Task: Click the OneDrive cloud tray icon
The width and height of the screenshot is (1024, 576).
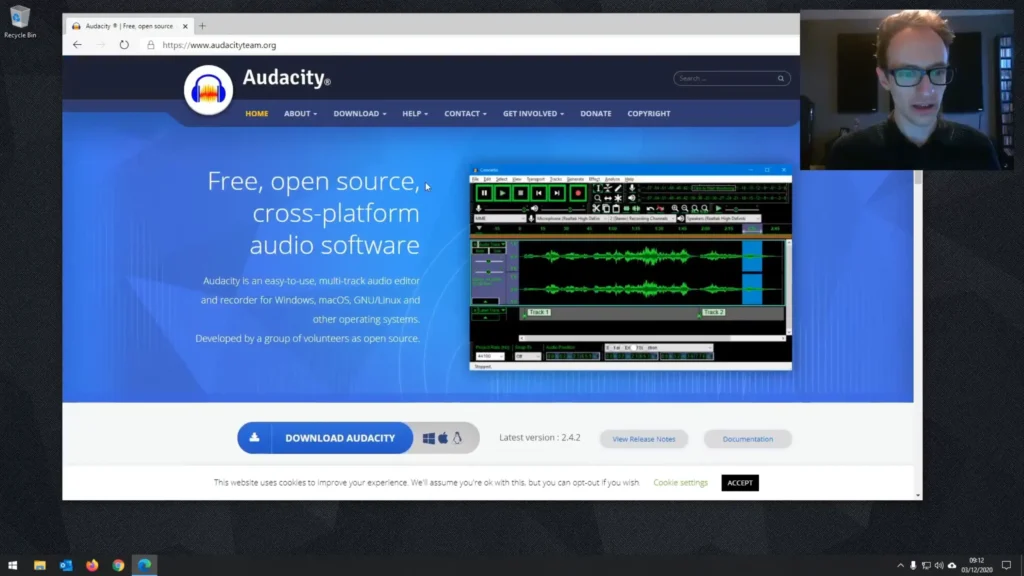Action: click(952, 566)
